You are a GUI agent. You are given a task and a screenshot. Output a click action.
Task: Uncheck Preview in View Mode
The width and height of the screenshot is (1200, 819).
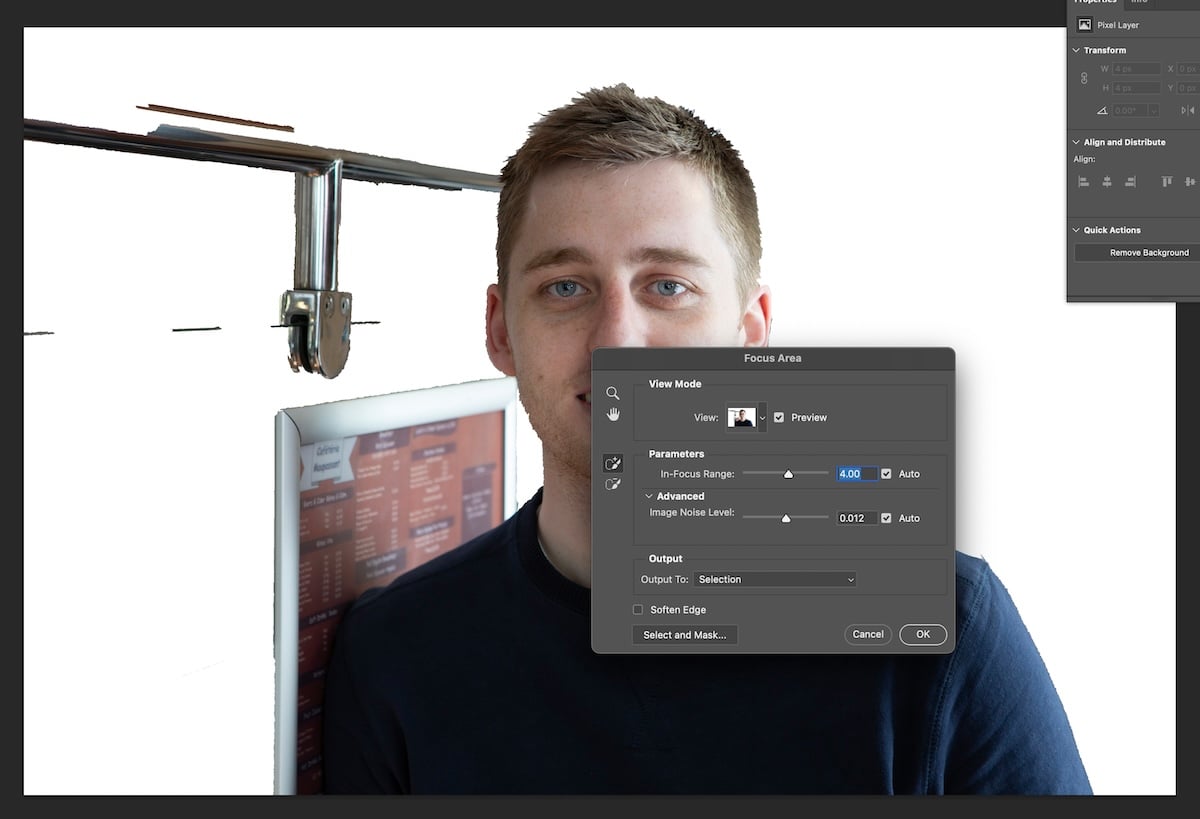pos(779,417)
